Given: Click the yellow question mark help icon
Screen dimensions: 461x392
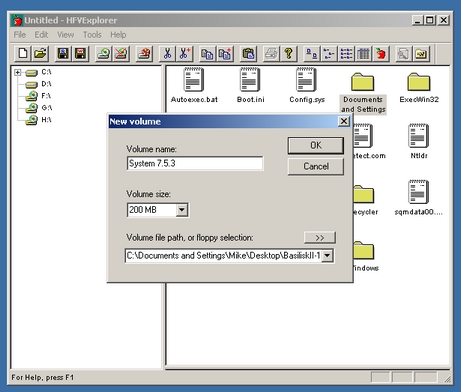Looking at the screenshot, I should (288, 53).
